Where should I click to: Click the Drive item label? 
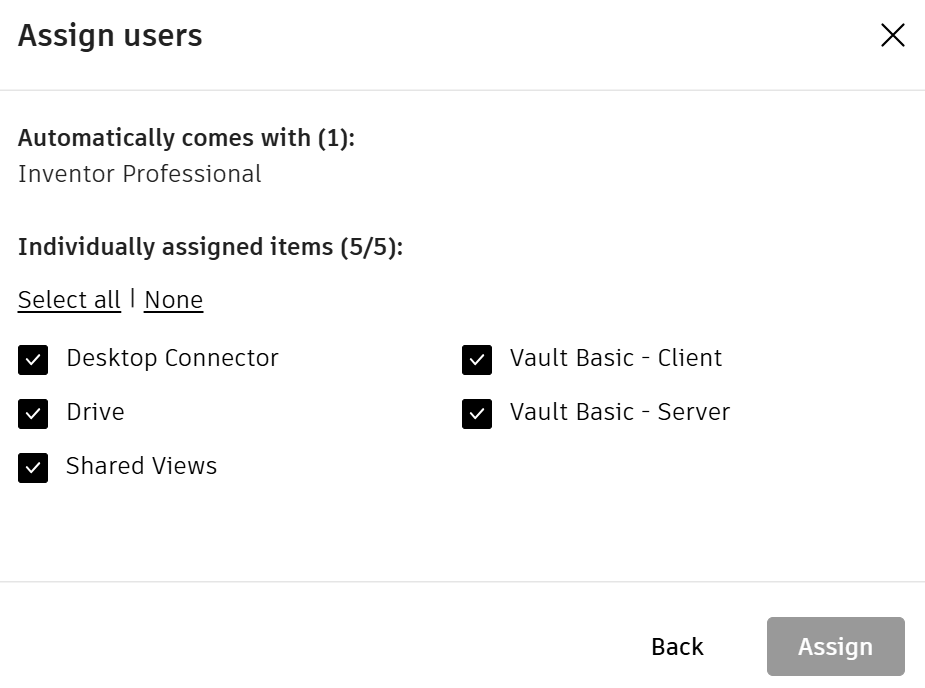(95, 412)
